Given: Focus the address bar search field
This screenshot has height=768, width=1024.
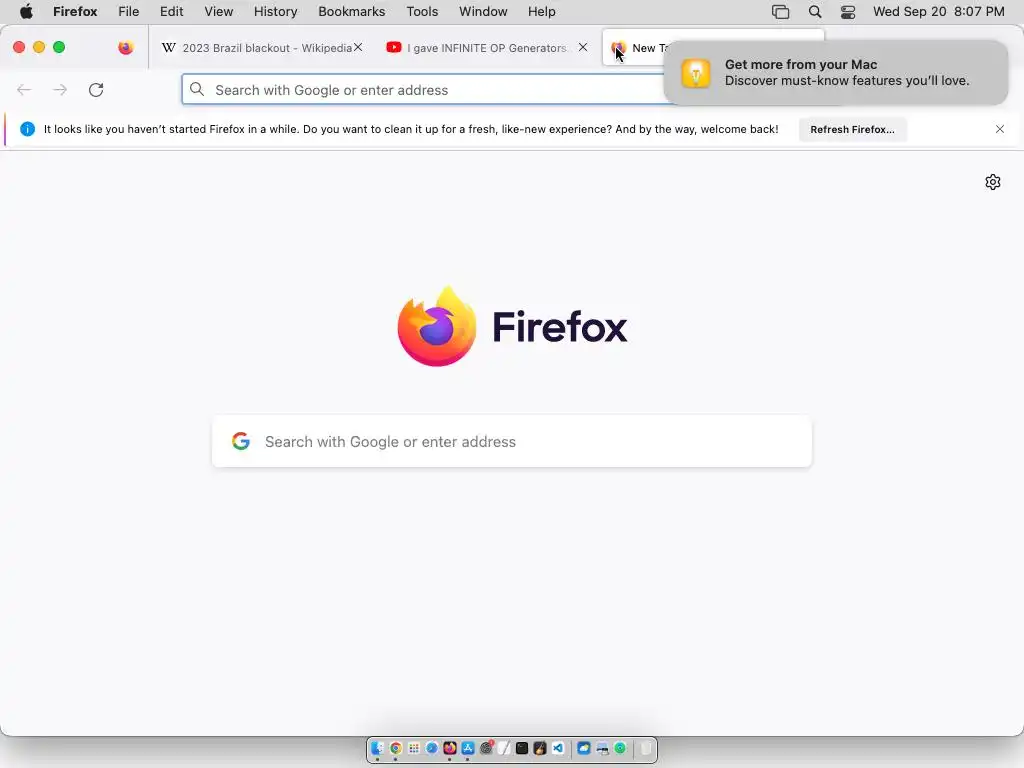Looking at the screenshot, I should tap(424, 89).
